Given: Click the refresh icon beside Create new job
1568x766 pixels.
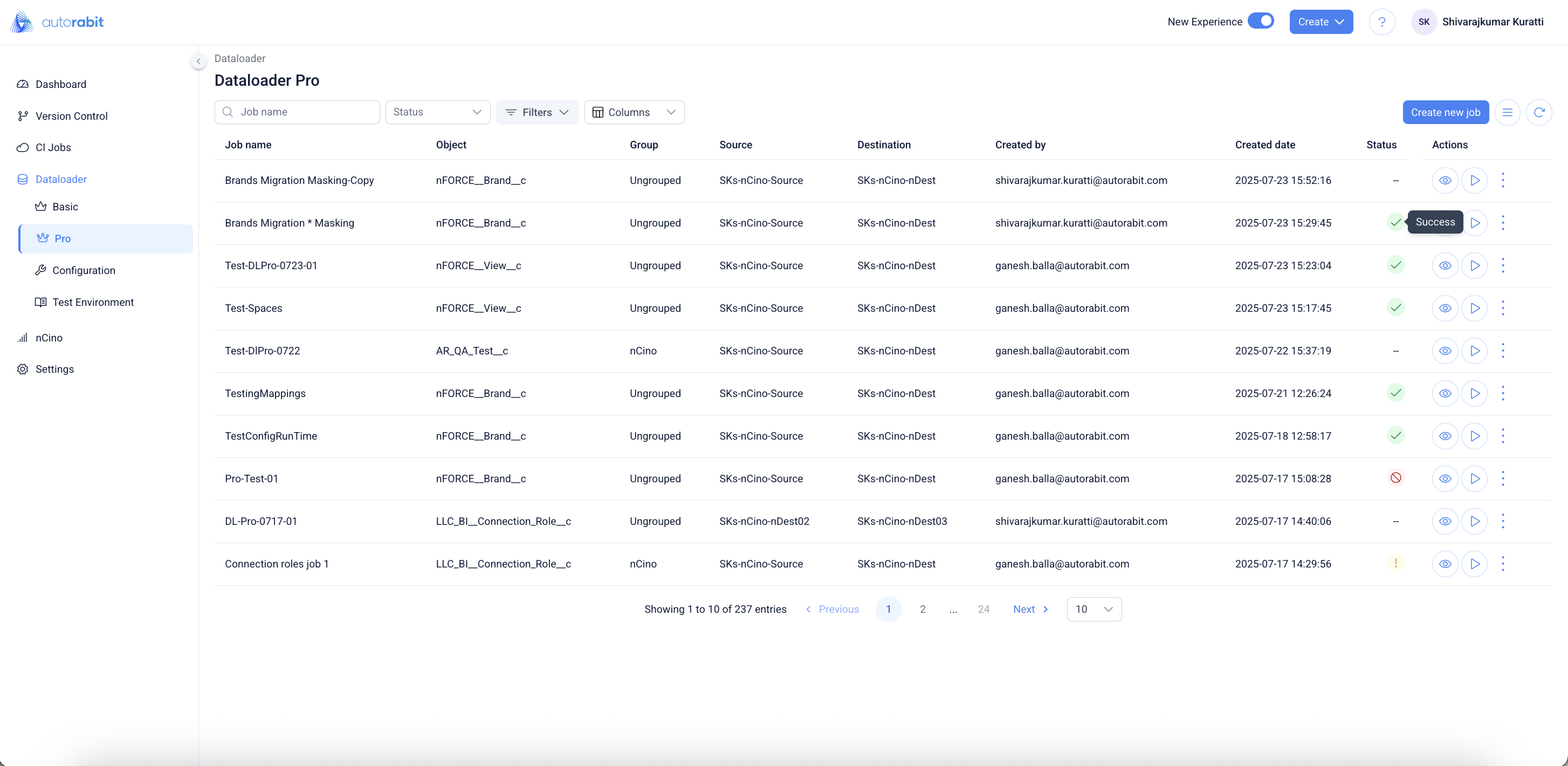Looking at the screenshot, I should 1538,112.
